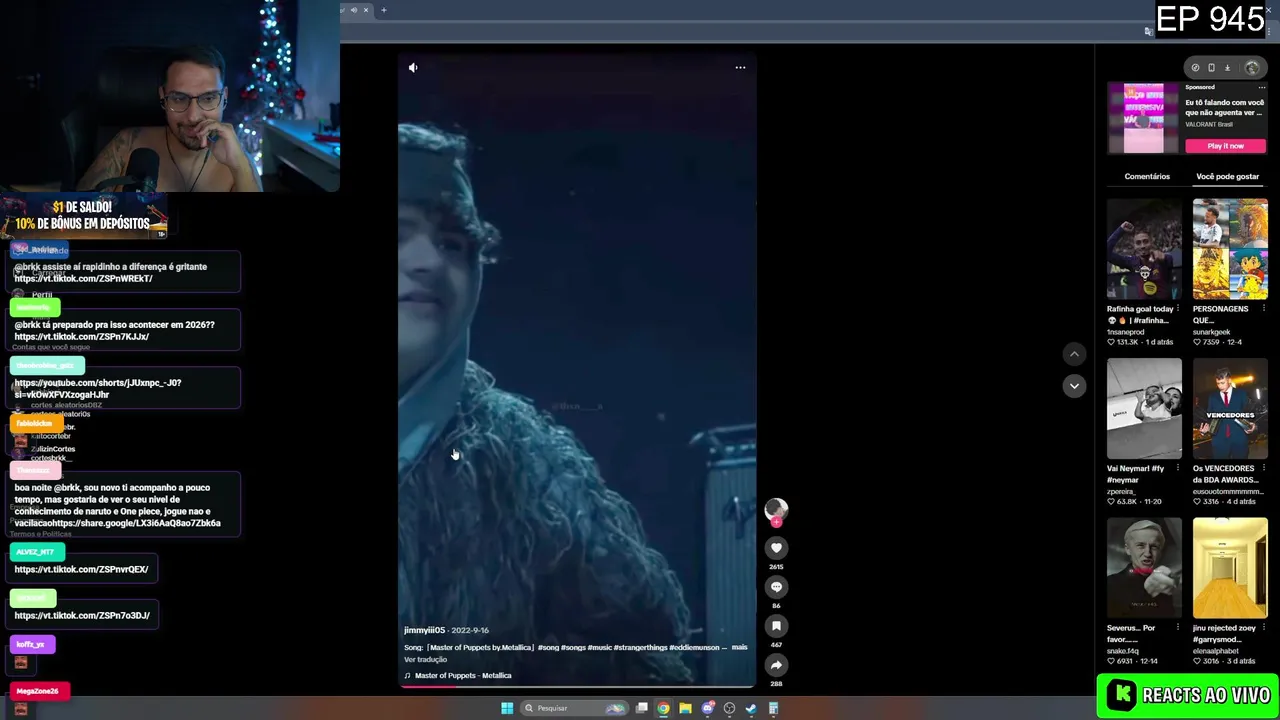
Task: Open options for Severus Por favor card
Action: [x=1177, y=628]
